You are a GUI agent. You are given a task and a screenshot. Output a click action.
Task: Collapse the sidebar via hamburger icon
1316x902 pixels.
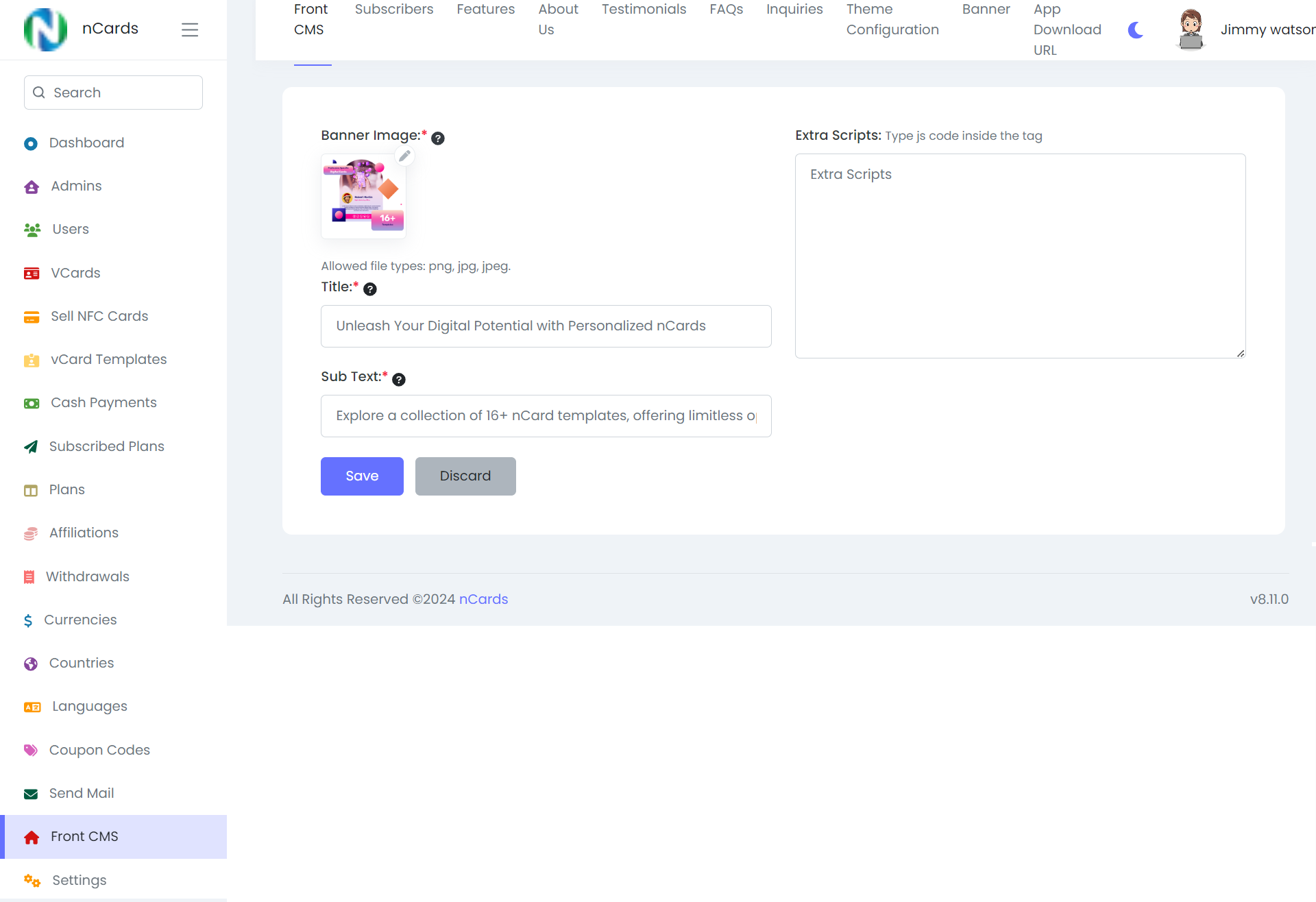click(190, 29)
